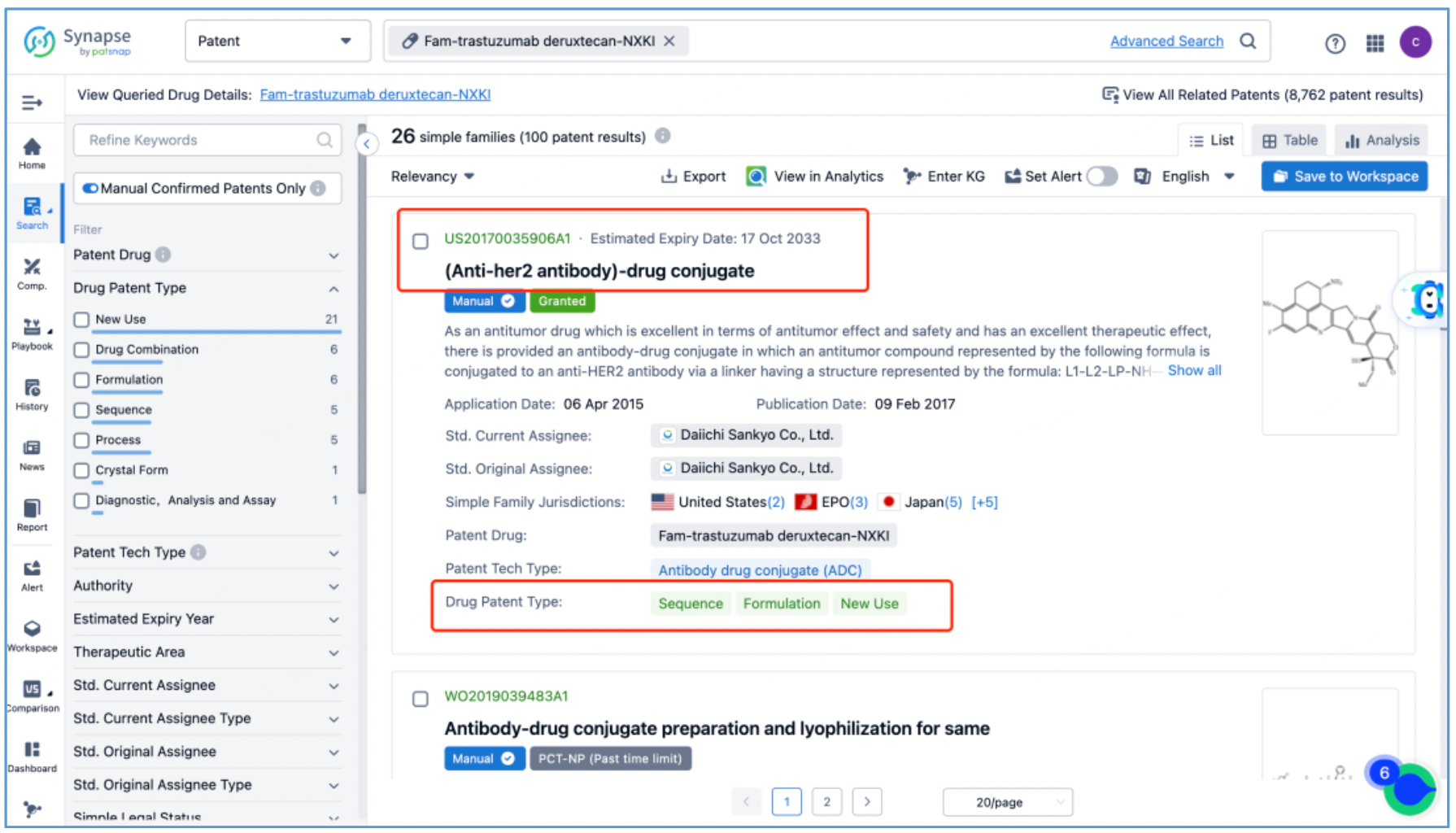Collapse the filter panel with arrow button
This screenshot has width=1456, height=833.
[367, 144]
